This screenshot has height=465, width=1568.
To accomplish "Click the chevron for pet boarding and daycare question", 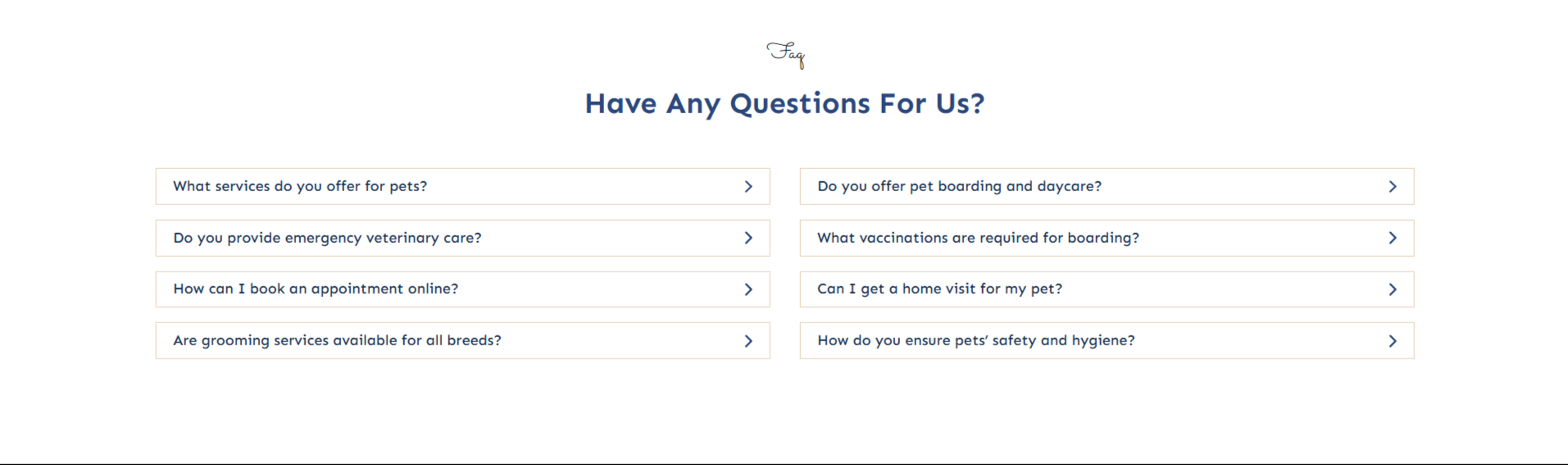I will pos(1393,187).
